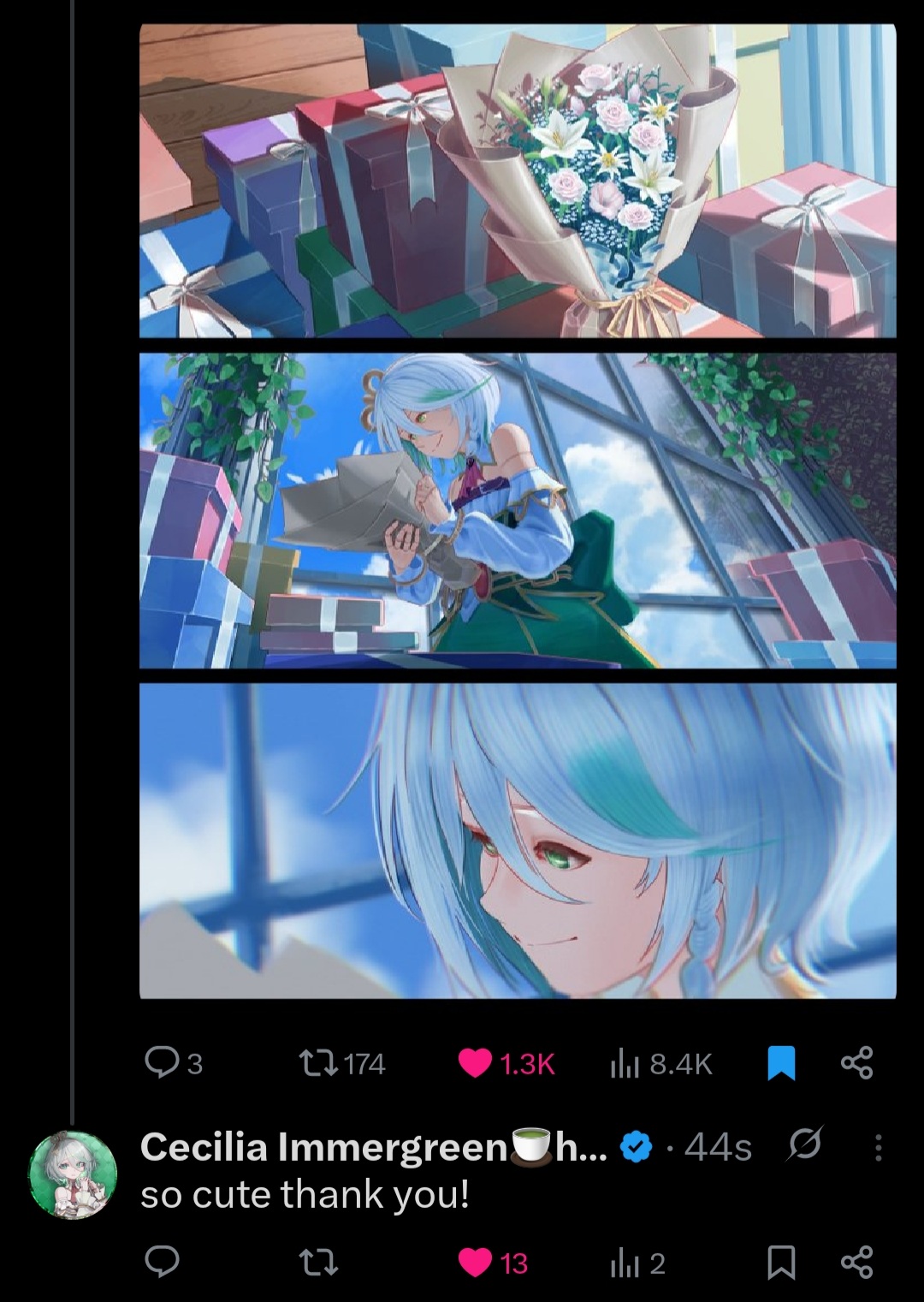This screenshot has height=1302, width=924.
Task: Unlike the artwork post with 1.3K likes
Action: click(x=507, y=1063)
